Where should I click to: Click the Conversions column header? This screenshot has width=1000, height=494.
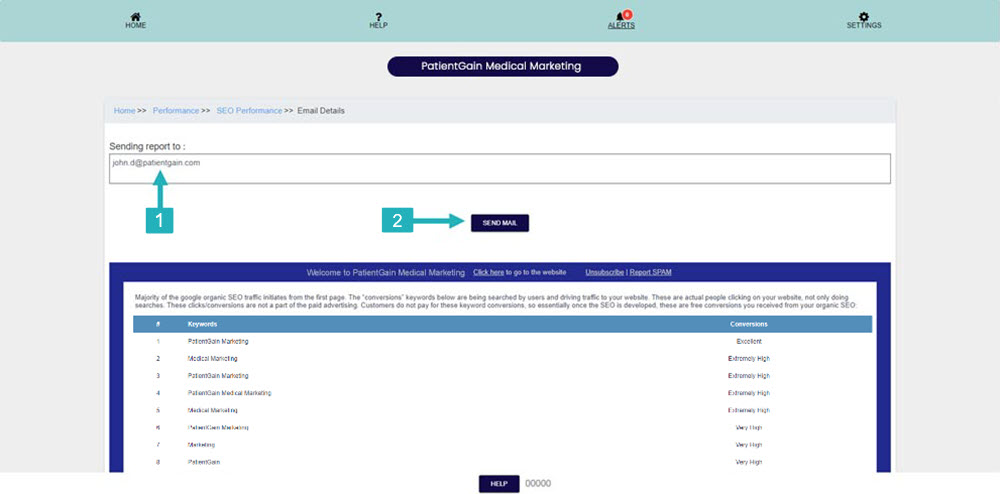(749, 324)
